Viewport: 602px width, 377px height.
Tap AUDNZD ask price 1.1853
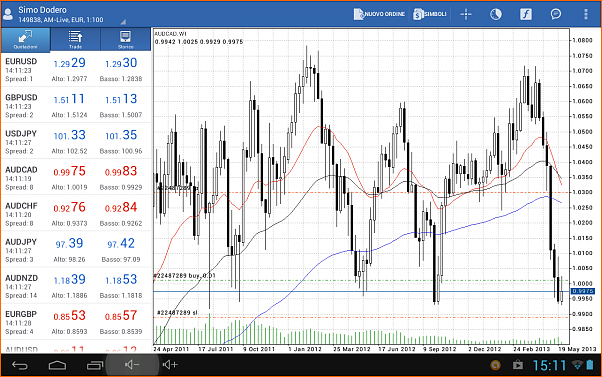[121, 279]
